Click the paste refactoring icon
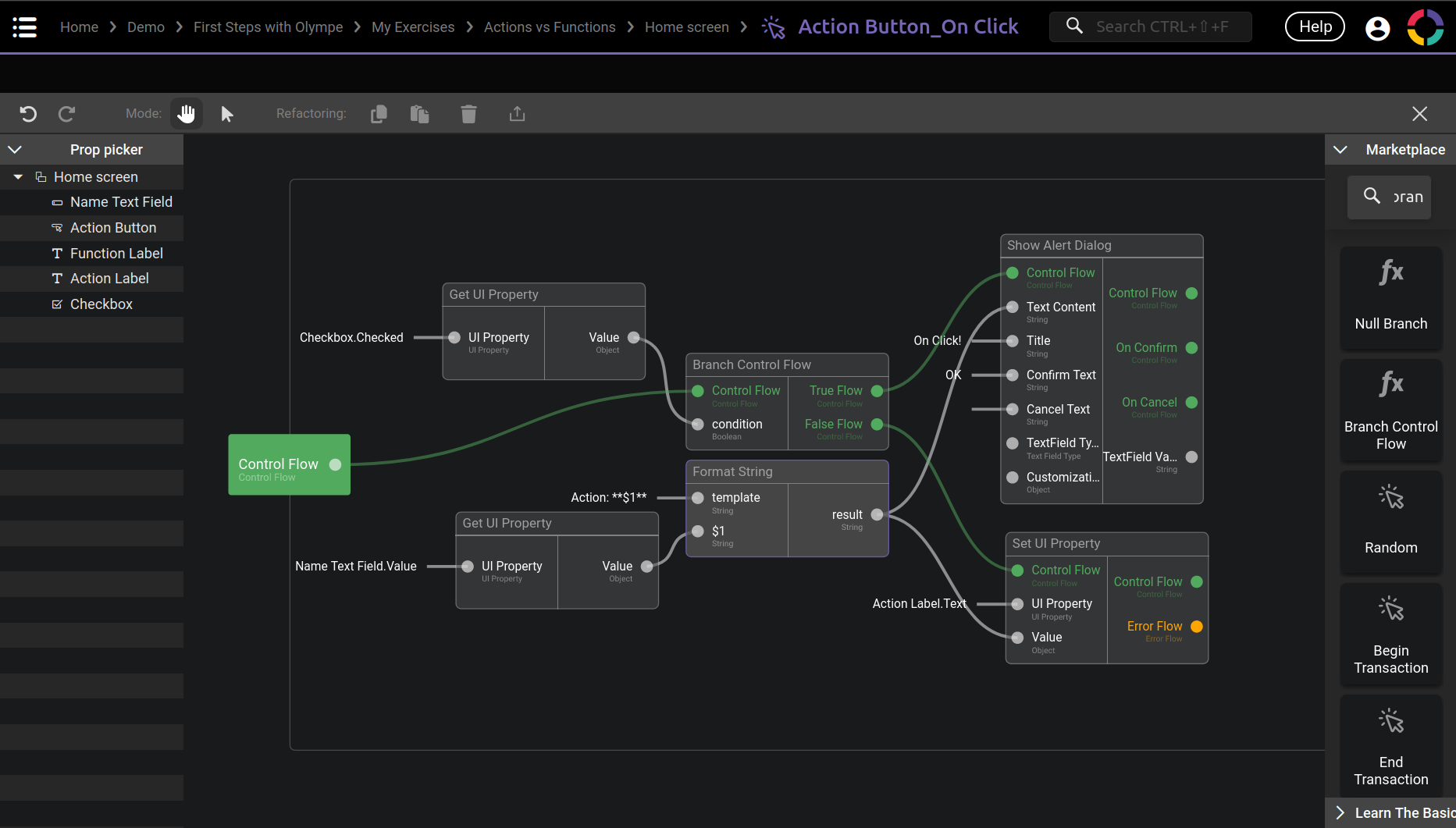The height and width of the screenshot is (828, 1456). (x=419, y=114)
